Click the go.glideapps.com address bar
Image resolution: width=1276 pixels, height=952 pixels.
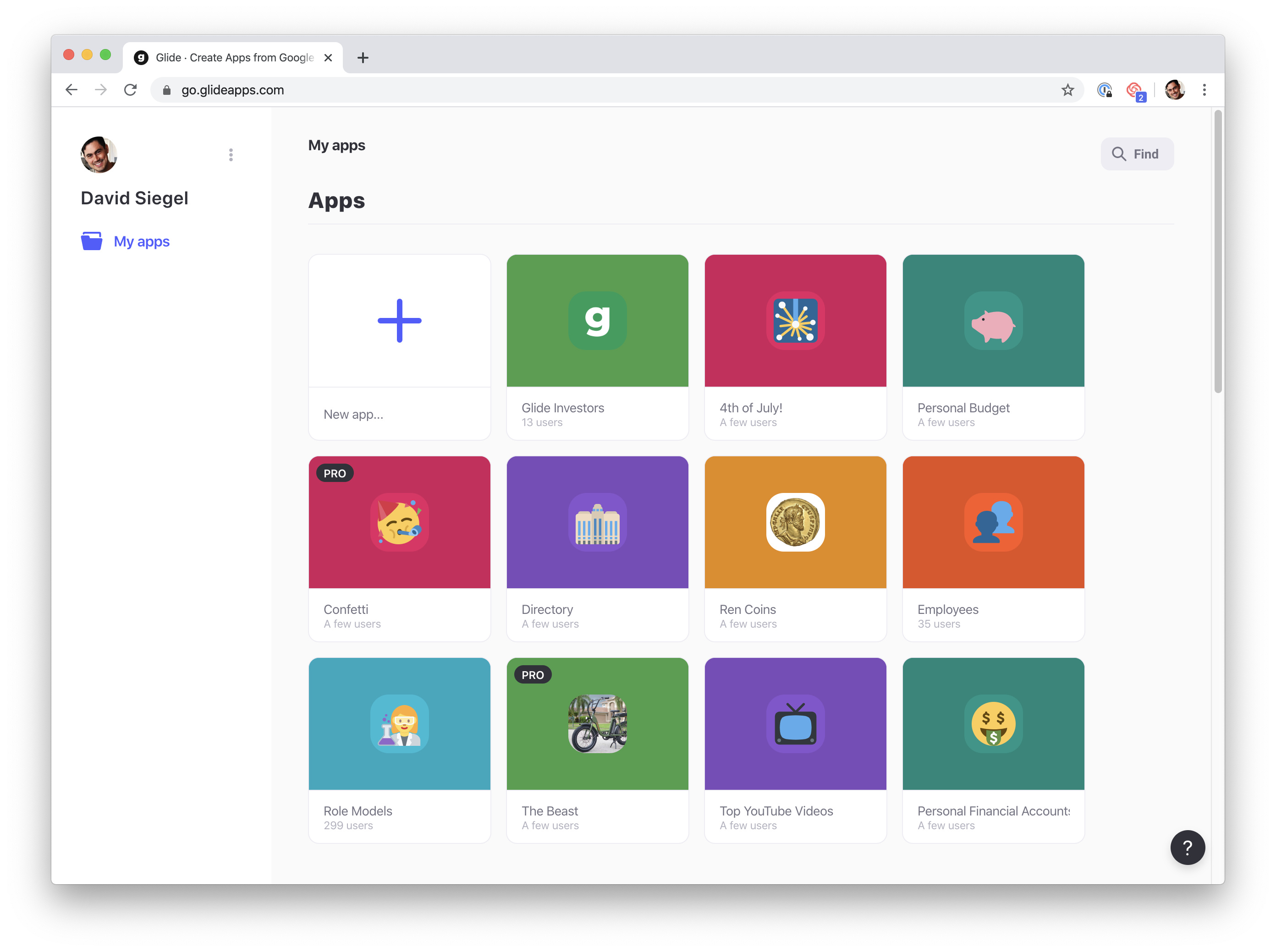(519, 90)
